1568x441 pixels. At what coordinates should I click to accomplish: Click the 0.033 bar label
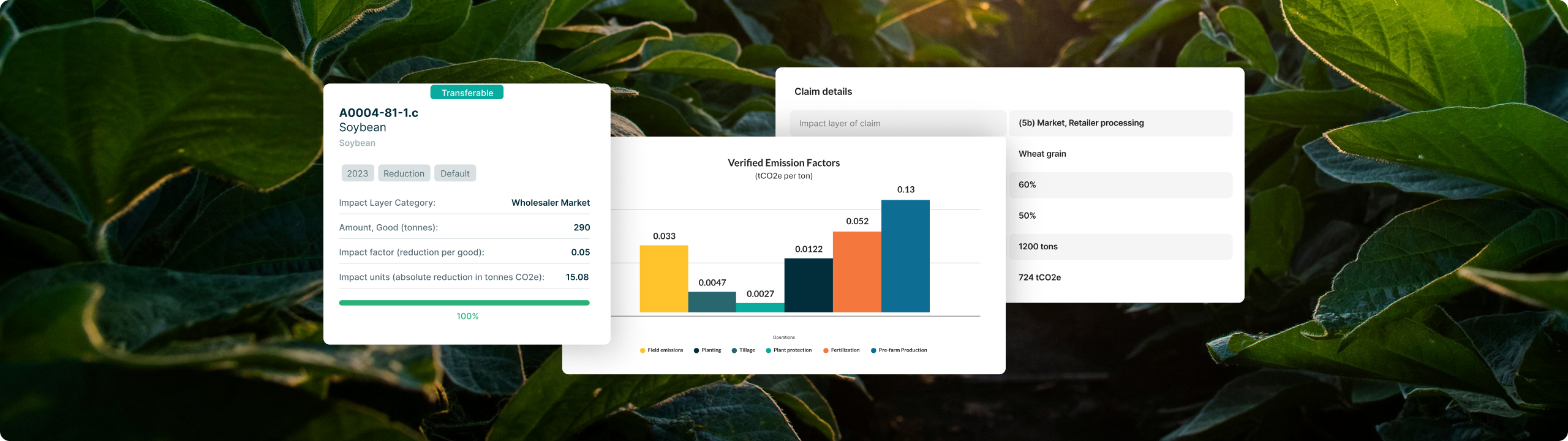point(664,236)
